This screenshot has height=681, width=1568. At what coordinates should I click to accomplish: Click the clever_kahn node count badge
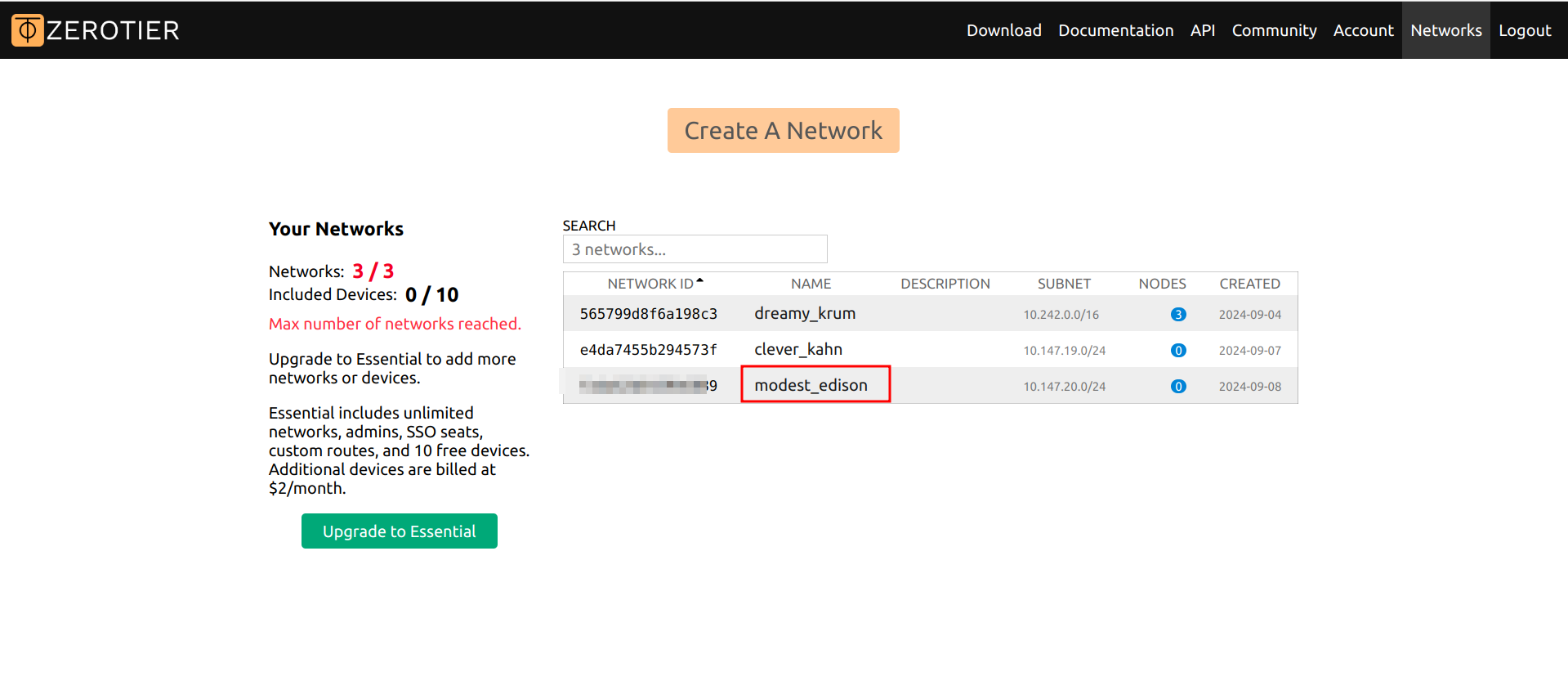(x=1178, y=351)
